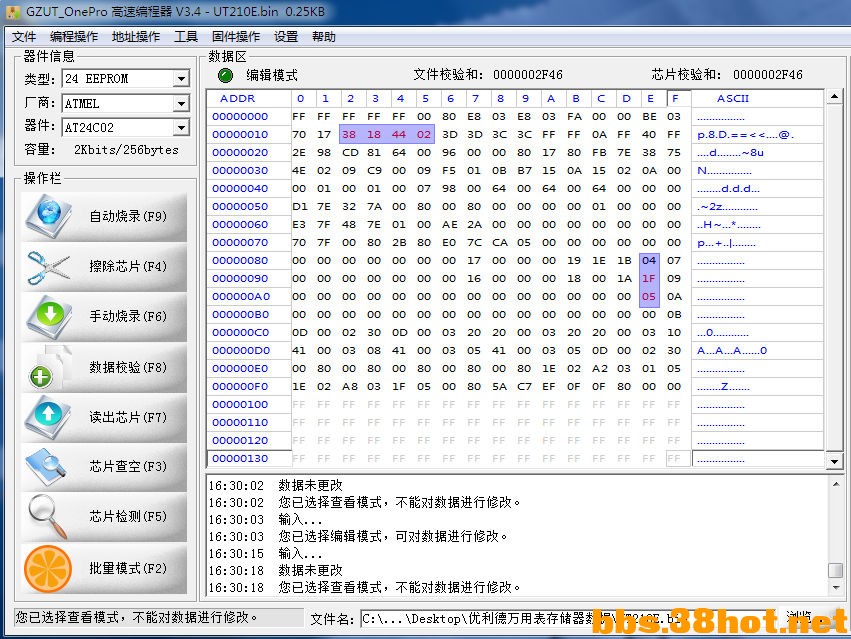
Task: Click the 芯片检测 (F5) button label
Action: [x=128, y=516]
